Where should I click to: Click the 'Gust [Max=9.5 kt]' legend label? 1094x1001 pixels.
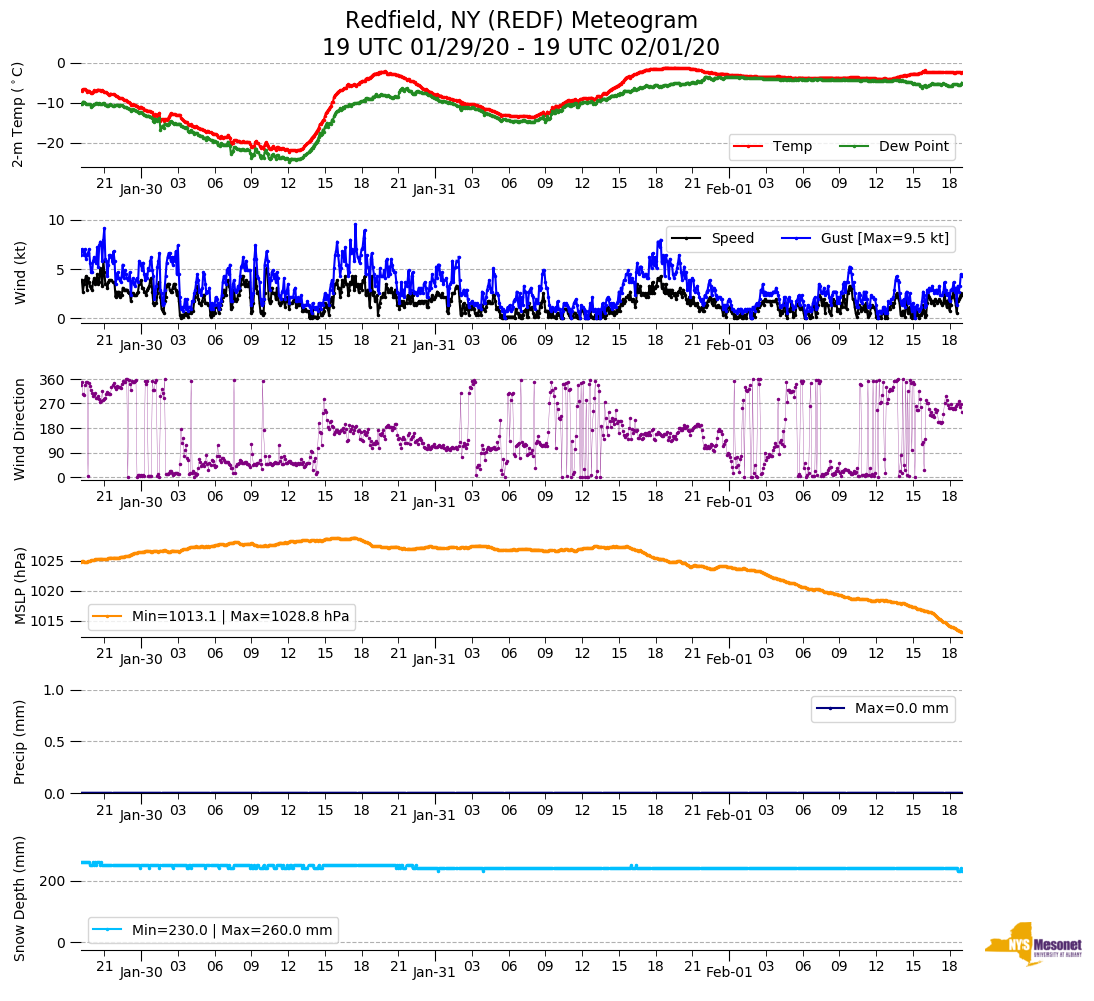(882, 239)
